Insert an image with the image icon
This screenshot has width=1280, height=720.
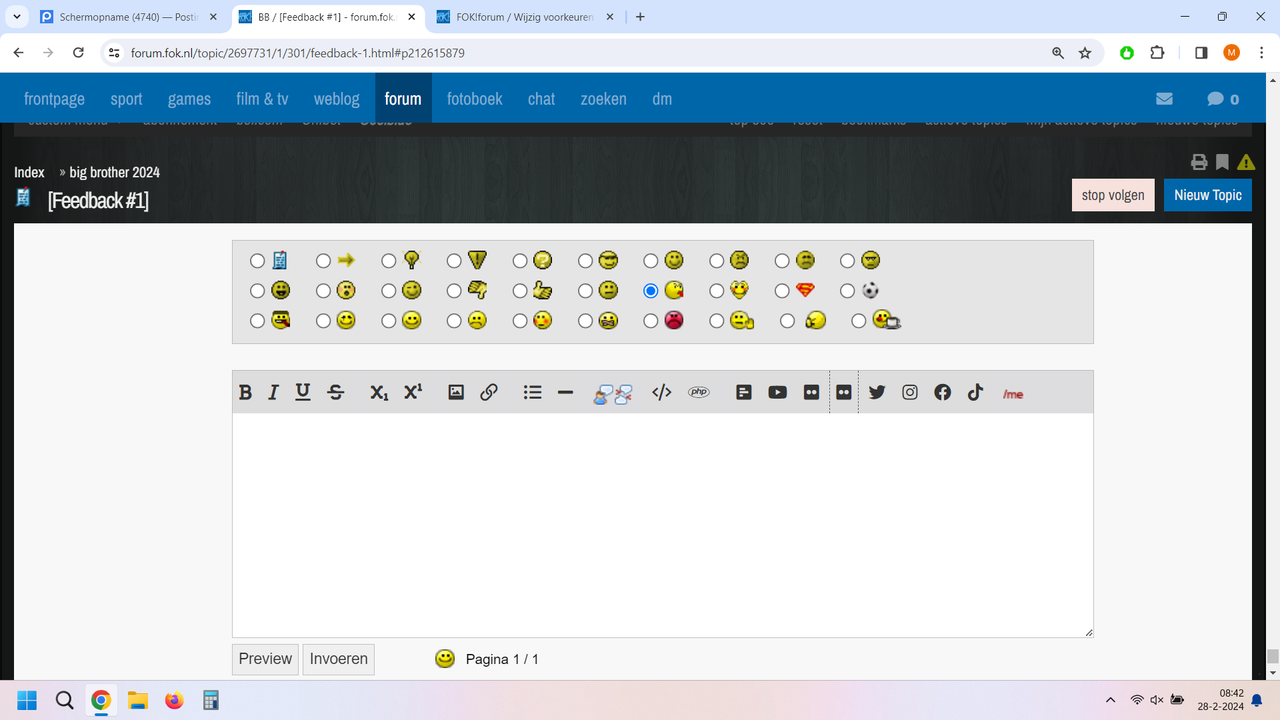coord(455,392)
